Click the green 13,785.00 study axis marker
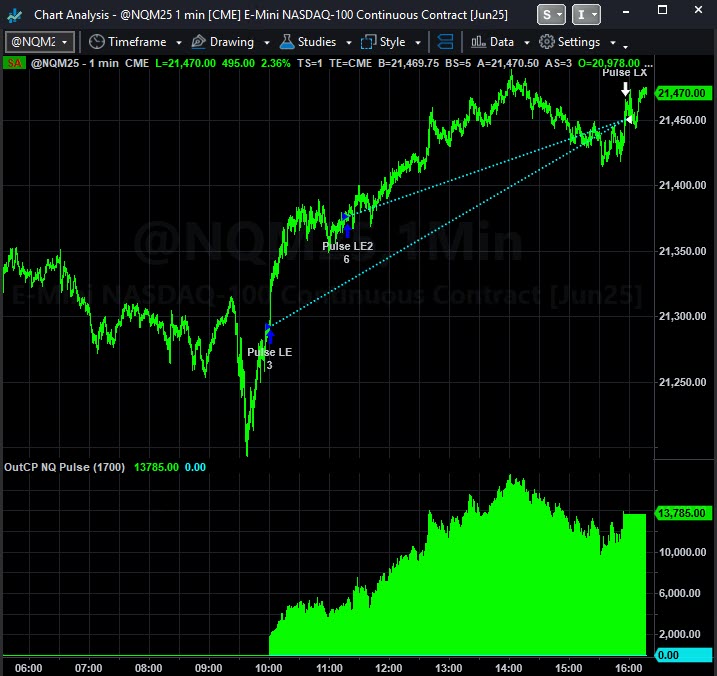 coord(683,513)
